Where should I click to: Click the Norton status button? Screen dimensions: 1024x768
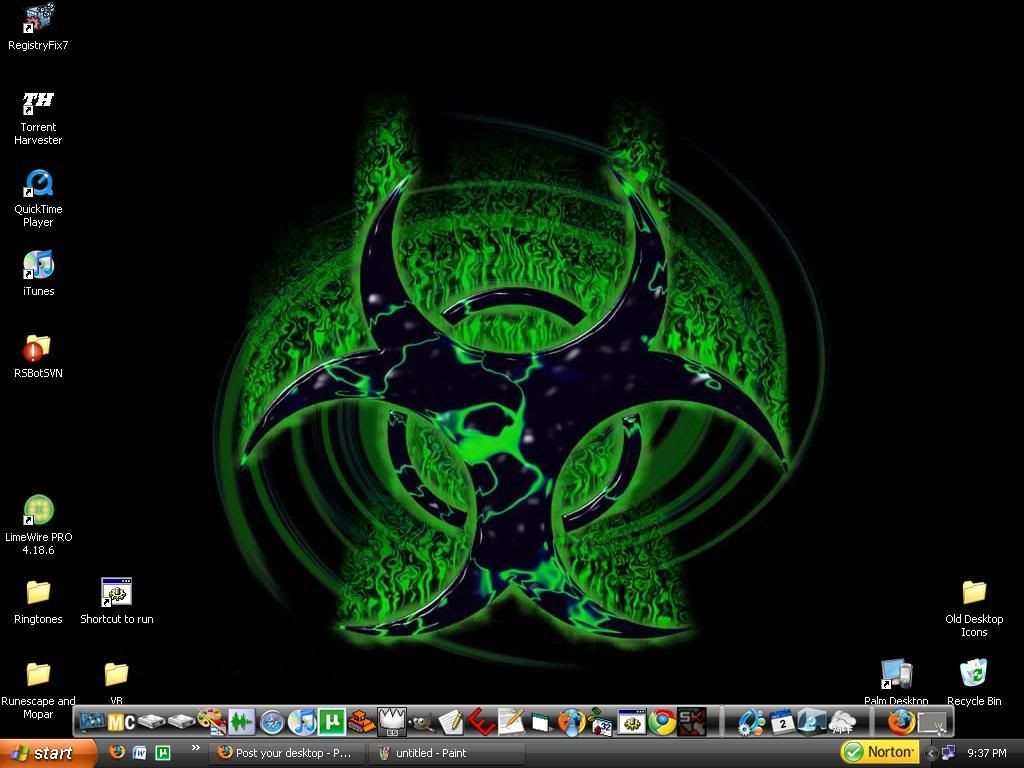point(879,752)
